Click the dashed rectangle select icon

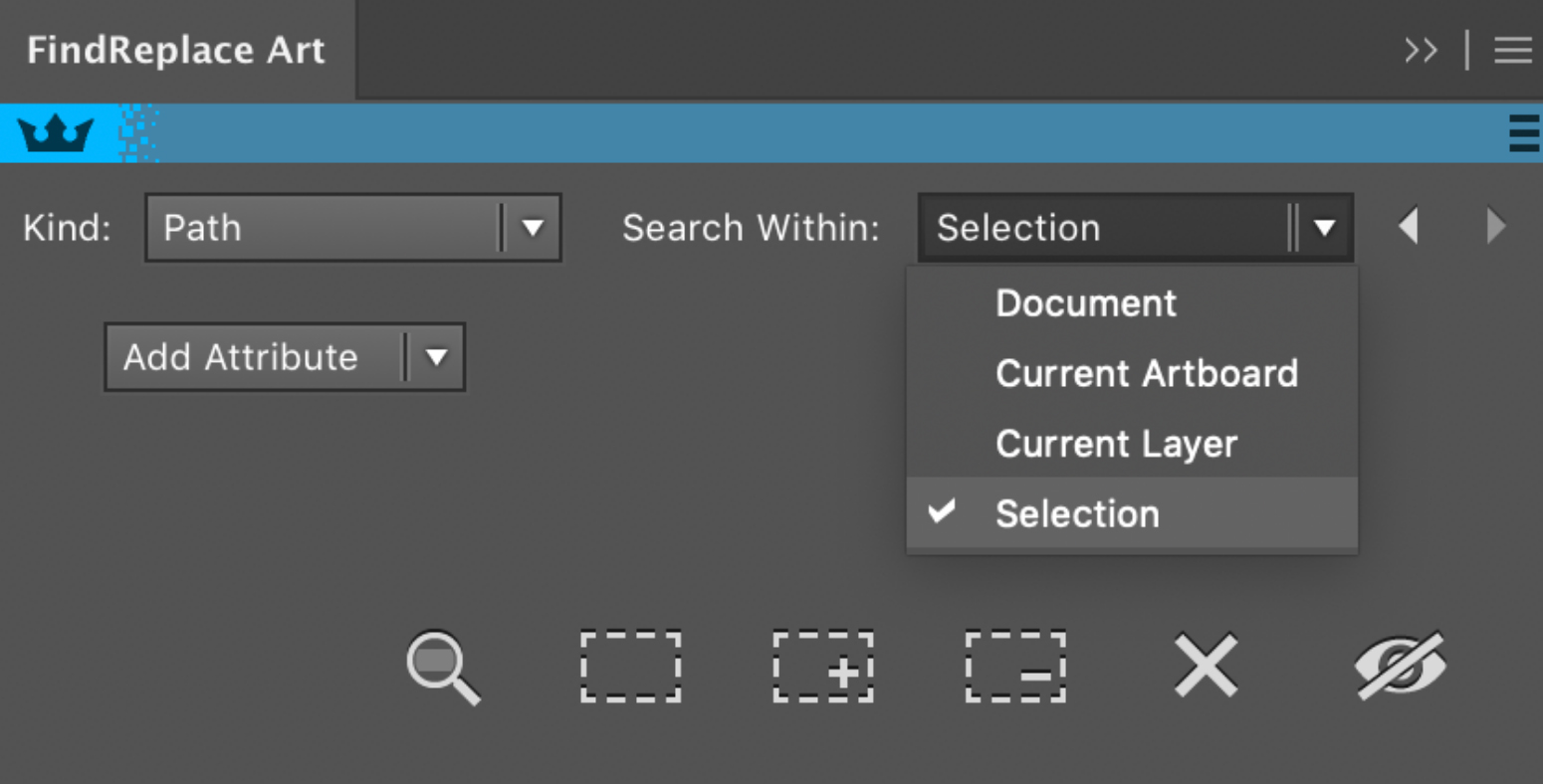(x=631, y=666)
